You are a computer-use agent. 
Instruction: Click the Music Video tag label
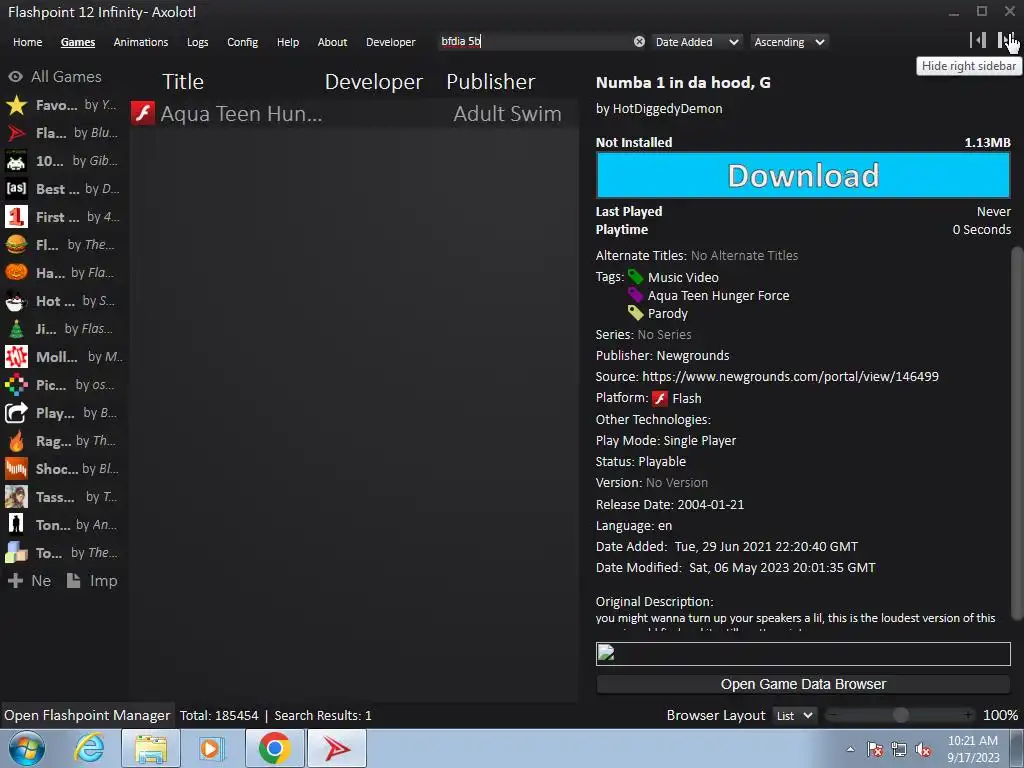[x=683, y=278]
